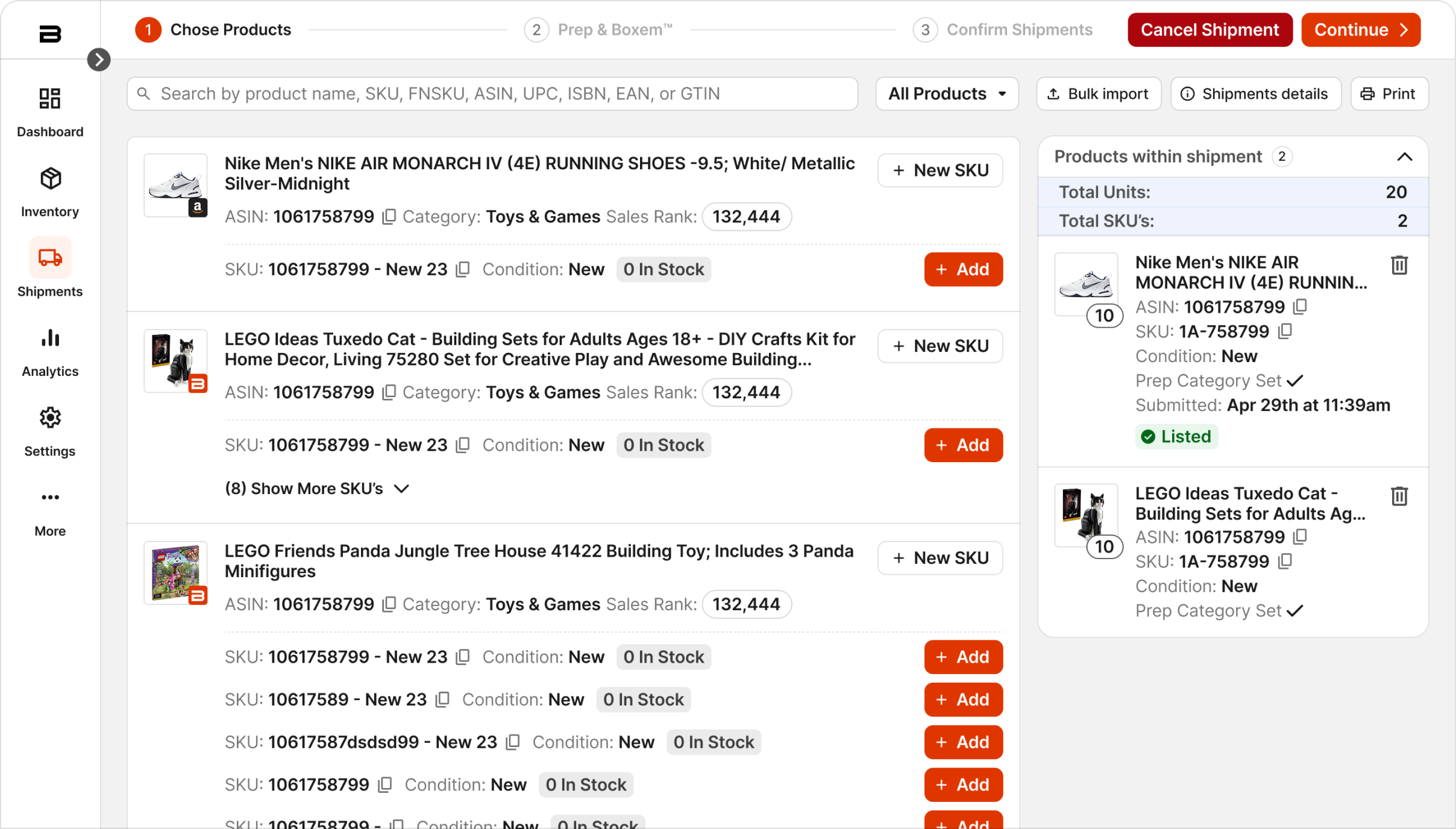Copy ASIN of LEGO Friends Panda listing
Image resolution: width=1456 pixels, height=829 pixels.
pos(389,604)
